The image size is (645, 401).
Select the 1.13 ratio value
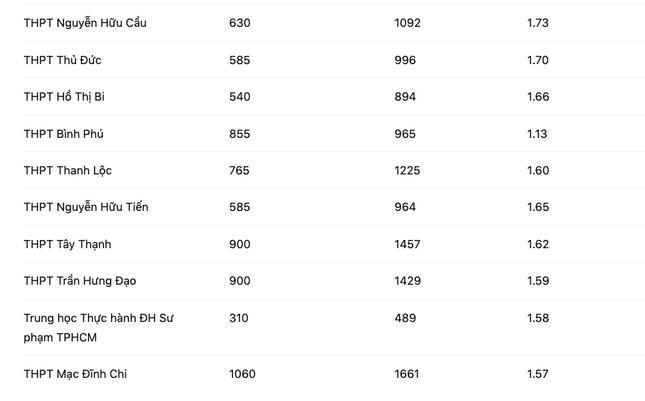(x=538, y=134)
